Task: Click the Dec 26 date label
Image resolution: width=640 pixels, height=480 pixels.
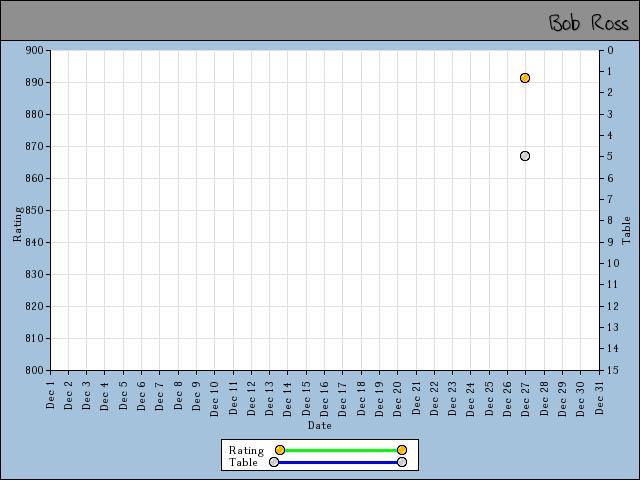Action: (507, 398)
